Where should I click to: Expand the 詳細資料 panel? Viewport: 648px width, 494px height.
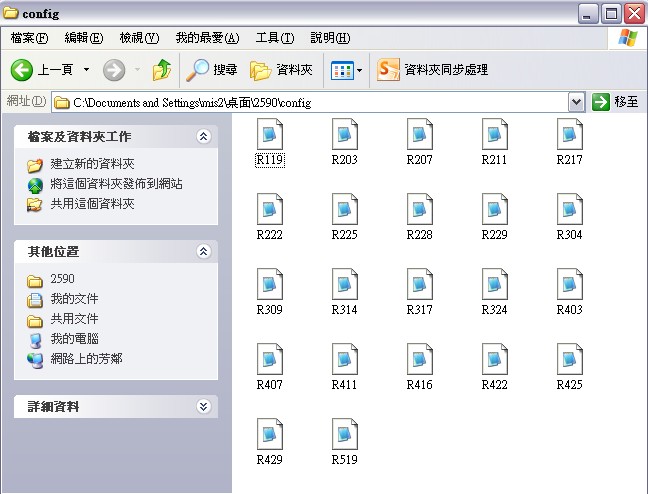click(203, 406)
